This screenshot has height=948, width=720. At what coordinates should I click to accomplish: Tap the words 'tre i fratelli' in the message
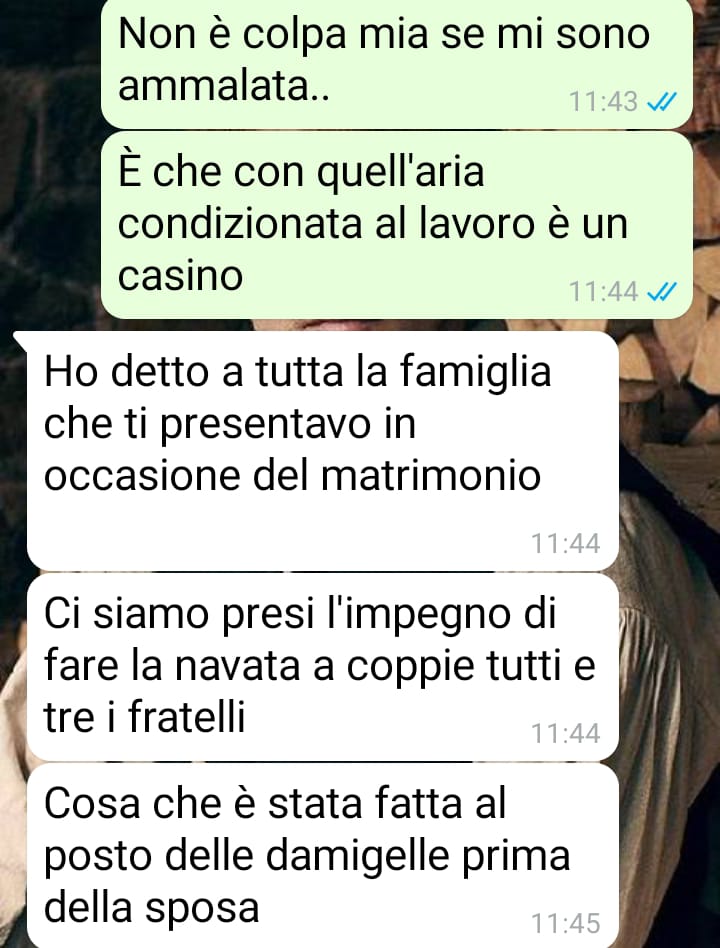[144, 718]
